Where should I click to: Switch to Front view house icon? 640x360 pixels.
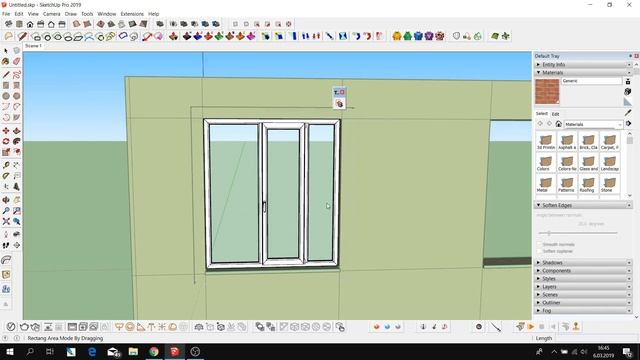30,24
